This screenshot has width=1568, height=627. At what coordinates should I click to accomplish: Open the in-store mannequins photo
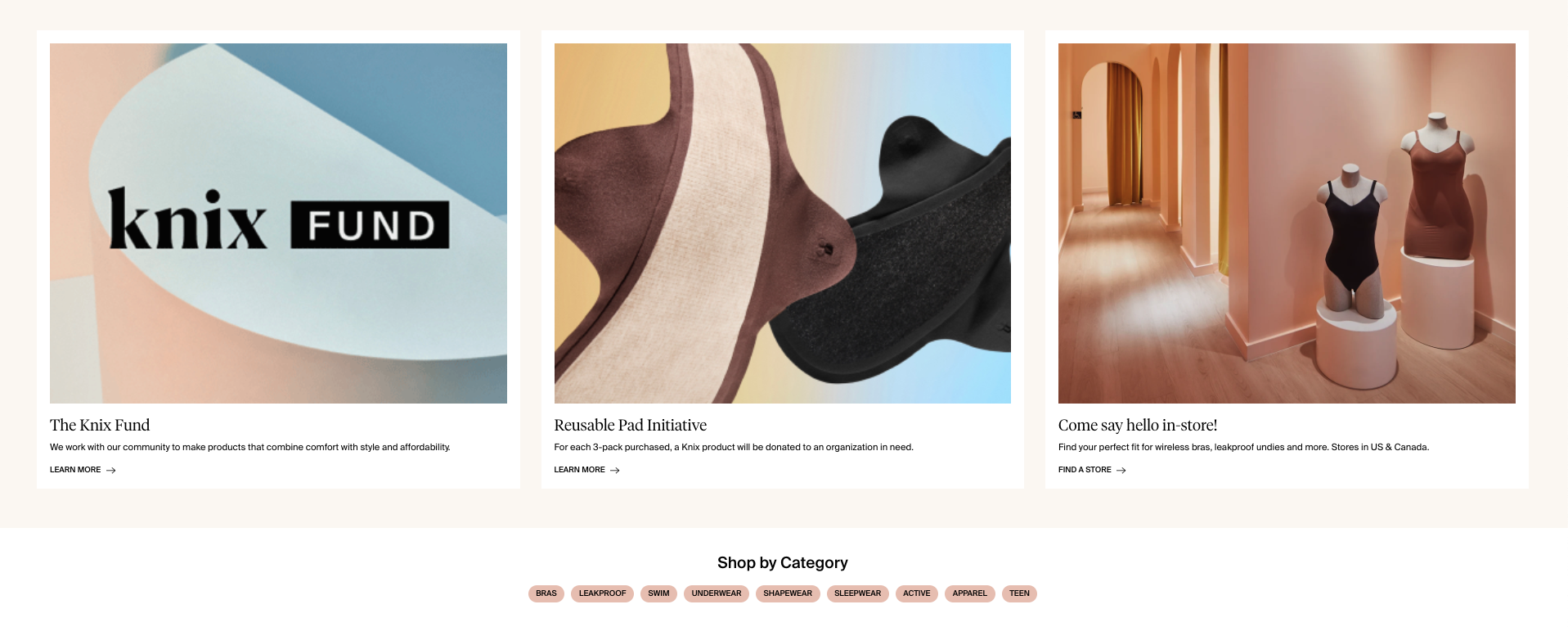pyautogui.click(x=1287, y=223)
